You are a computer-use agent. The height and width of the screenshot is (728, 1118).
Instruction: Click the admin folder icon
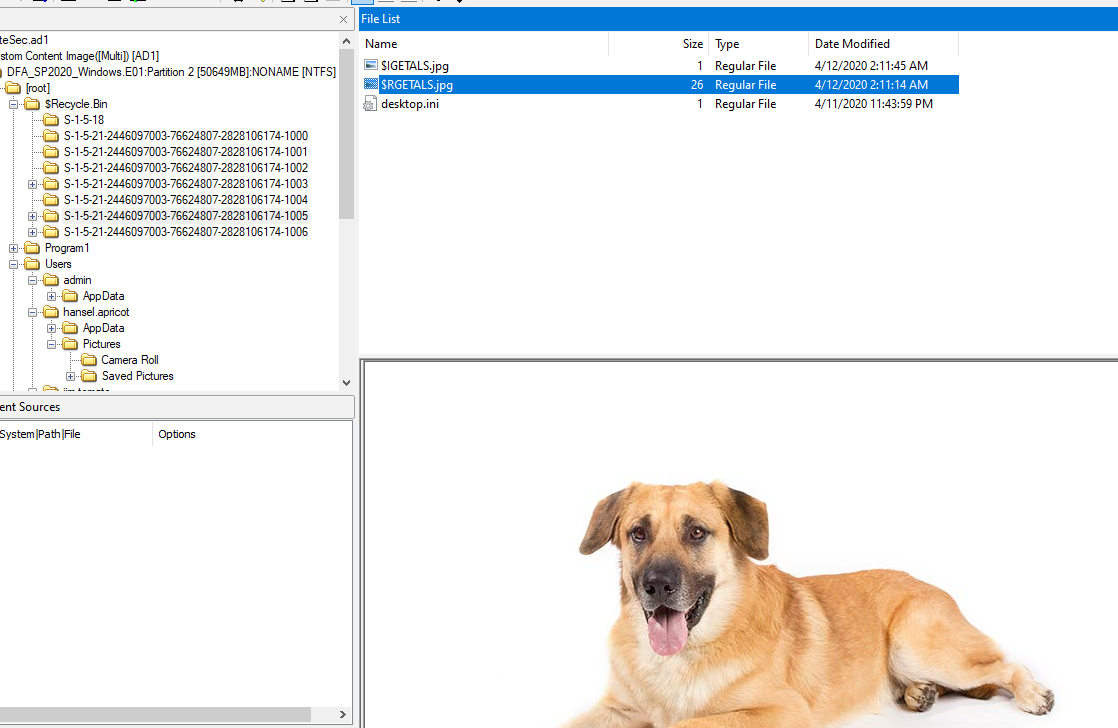tap(51, 280)
